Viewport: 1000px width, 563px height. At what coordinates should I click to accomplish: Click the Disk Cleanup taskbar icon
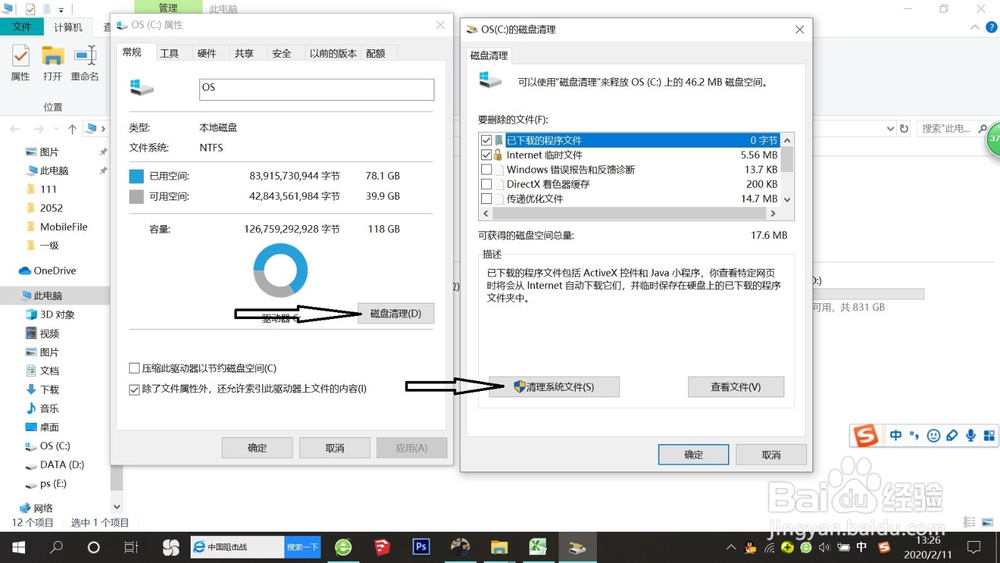[577, 547]
